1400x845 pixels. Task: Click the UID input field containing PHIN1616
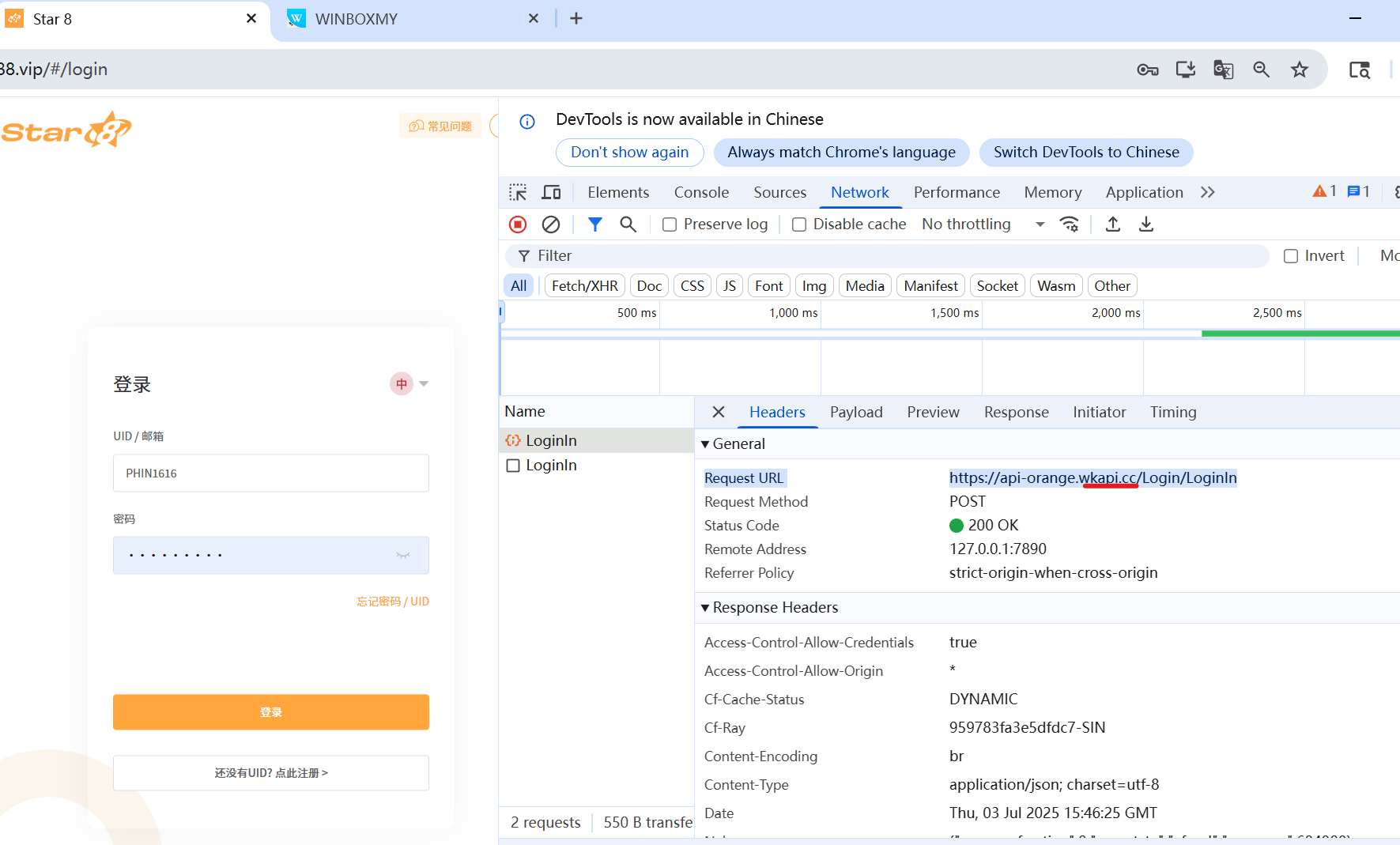click(x=270, y=473)
